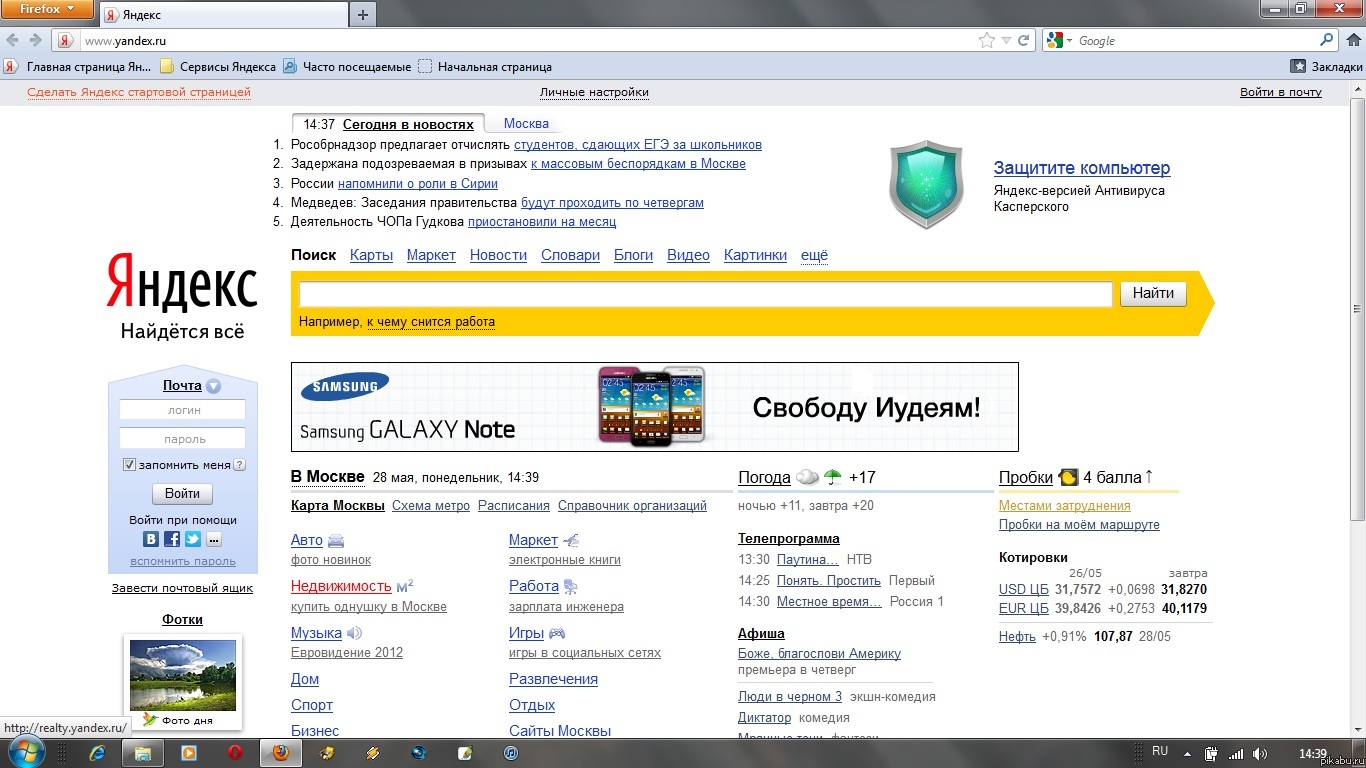
Task: Bookmark the page with the star icon
Action: [x=987, y=40]
